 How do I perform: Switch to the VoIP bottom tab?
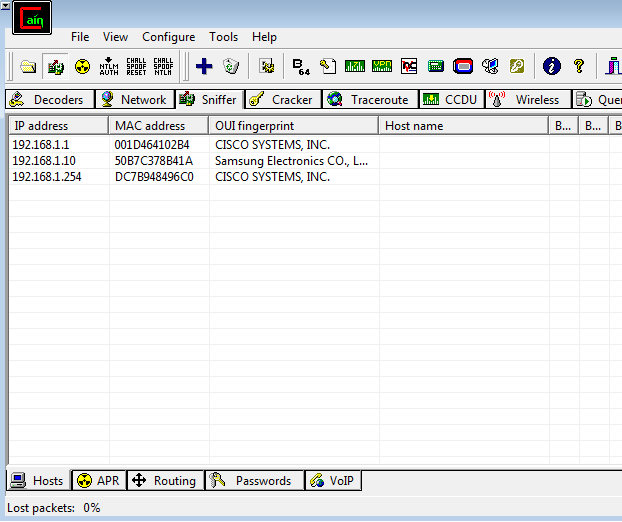[333, 480]
